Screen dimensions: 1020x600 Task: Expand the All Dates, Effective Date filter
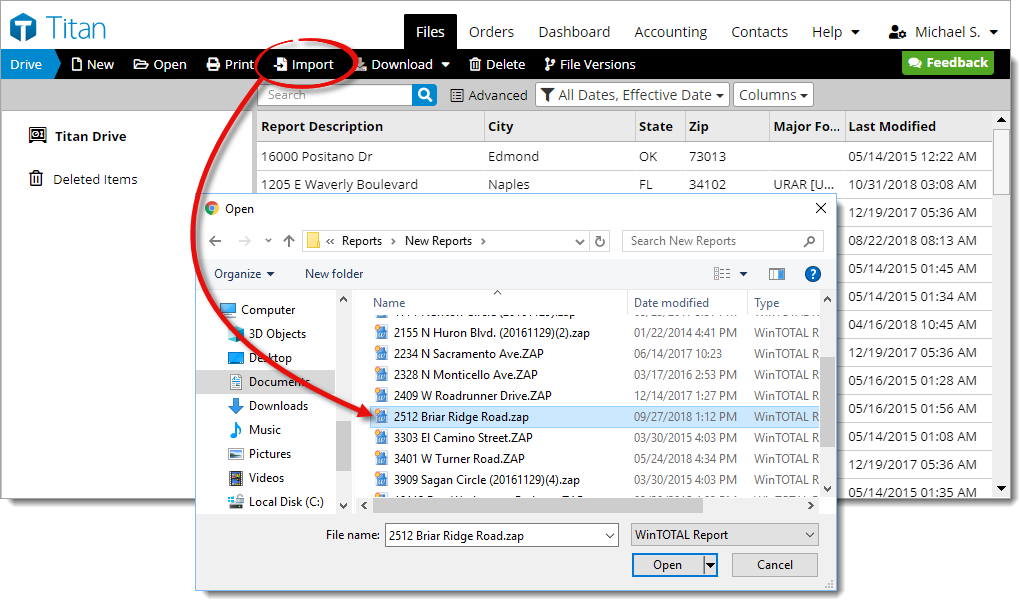point(631,95)
